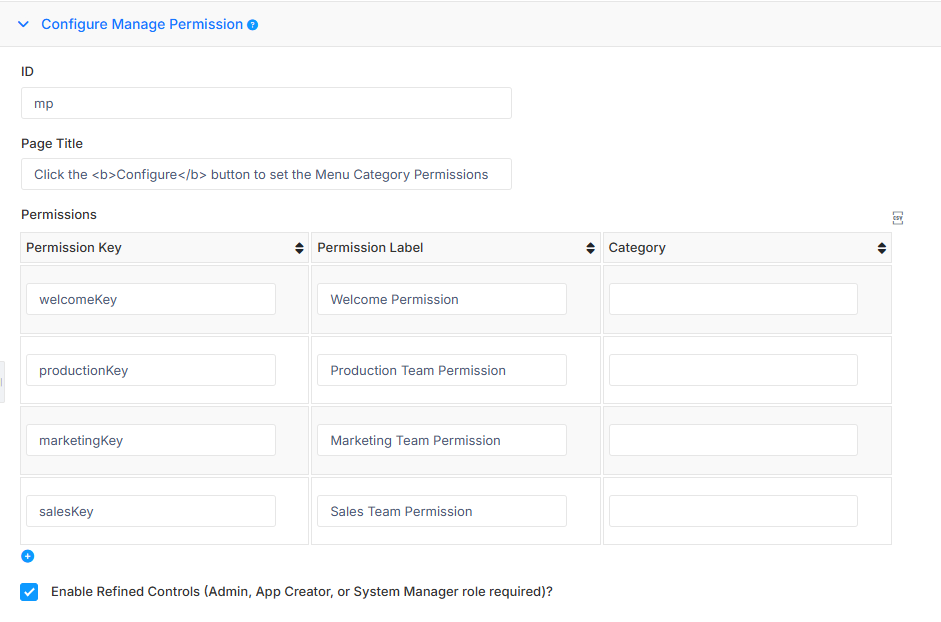
Task: Sort by Permission Key column arrows
Action: coord(299,248)
